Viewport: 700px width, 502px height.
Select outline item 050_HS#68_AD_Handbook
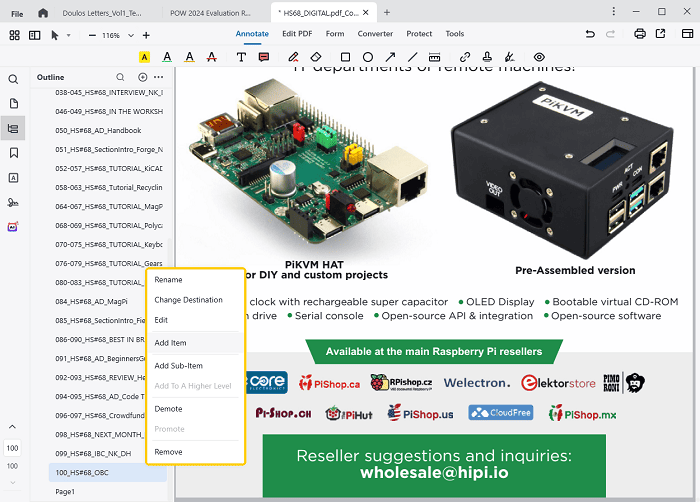tap(98, 130)
